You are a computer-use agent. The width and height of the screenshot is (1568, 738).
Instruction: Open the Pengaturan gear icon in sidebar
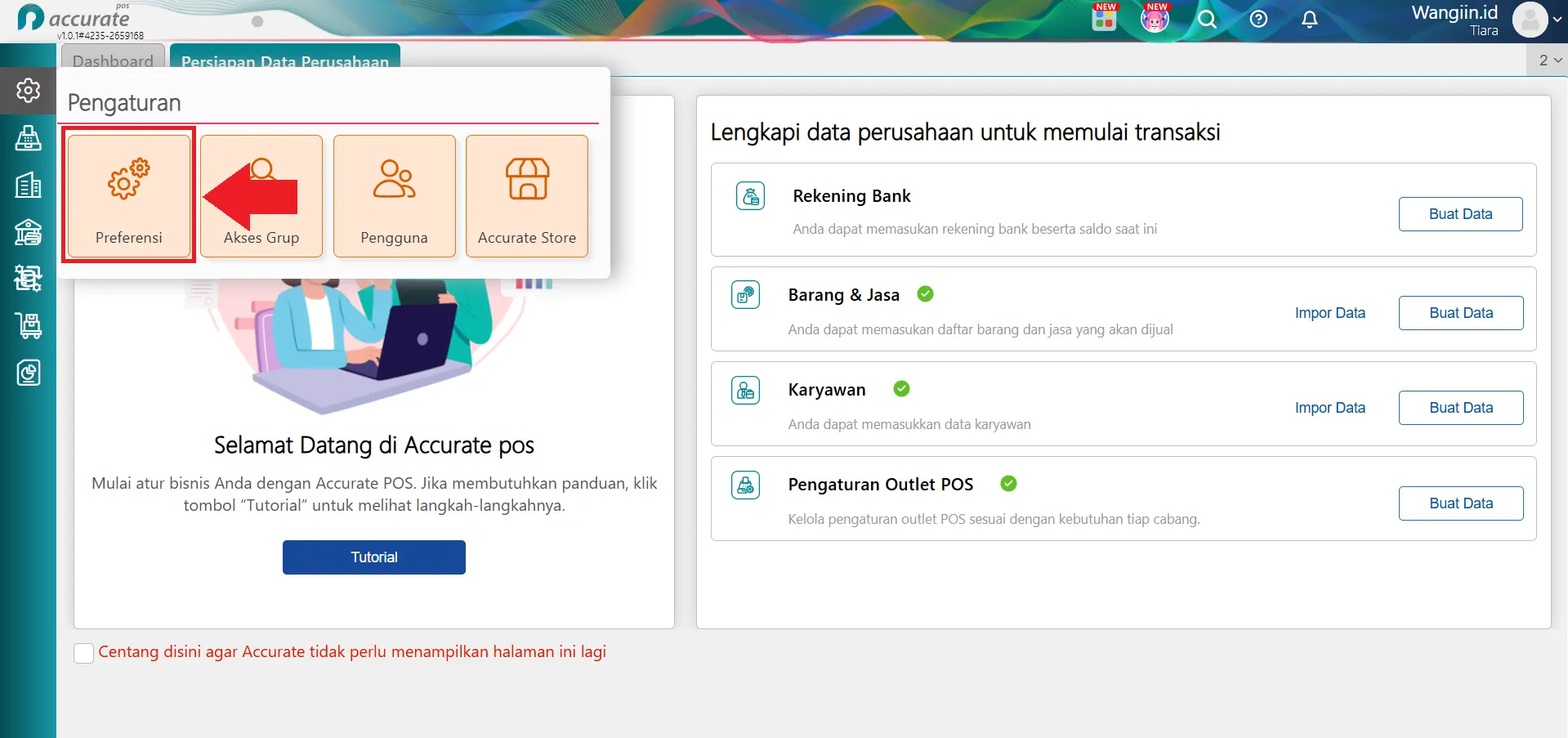[28, 90]
